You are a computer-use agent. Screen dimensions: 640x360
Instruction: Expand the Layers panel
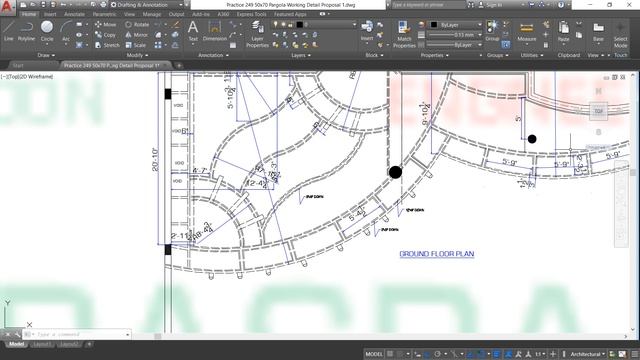coord(301,55)
